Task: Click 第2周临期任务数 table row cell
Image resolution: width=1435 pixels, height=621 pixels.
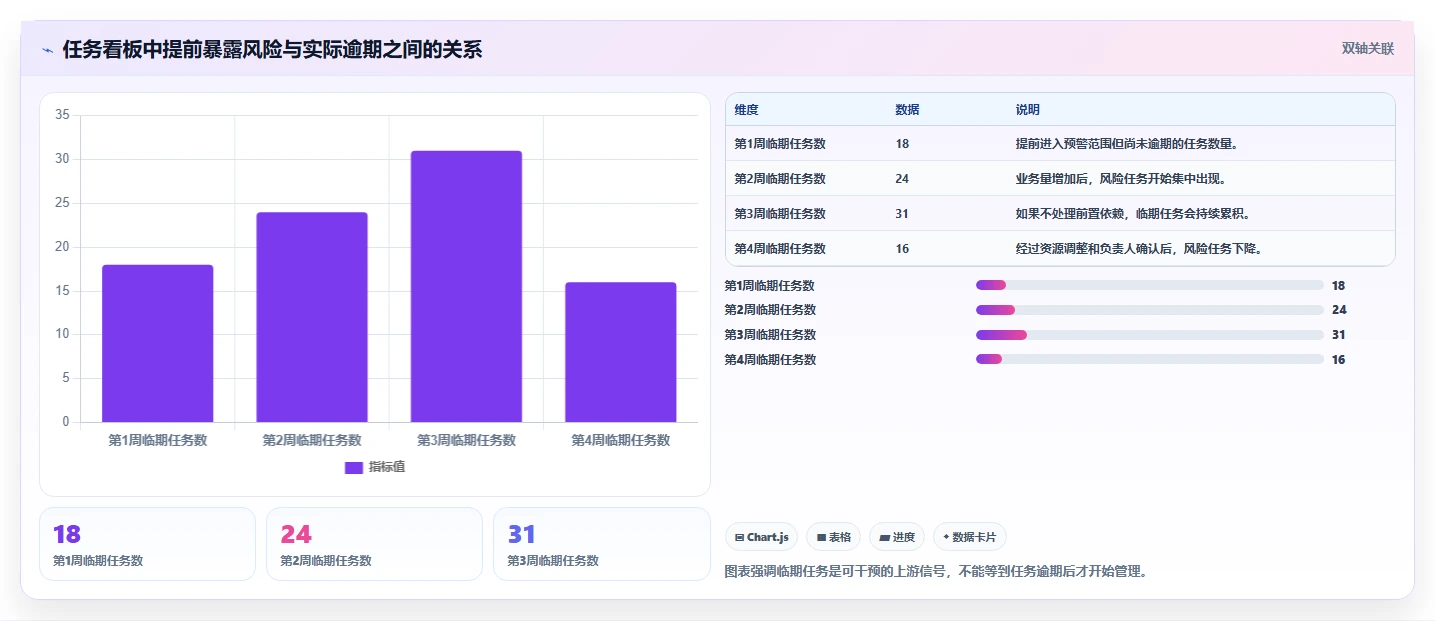Action: click(780, 179)
